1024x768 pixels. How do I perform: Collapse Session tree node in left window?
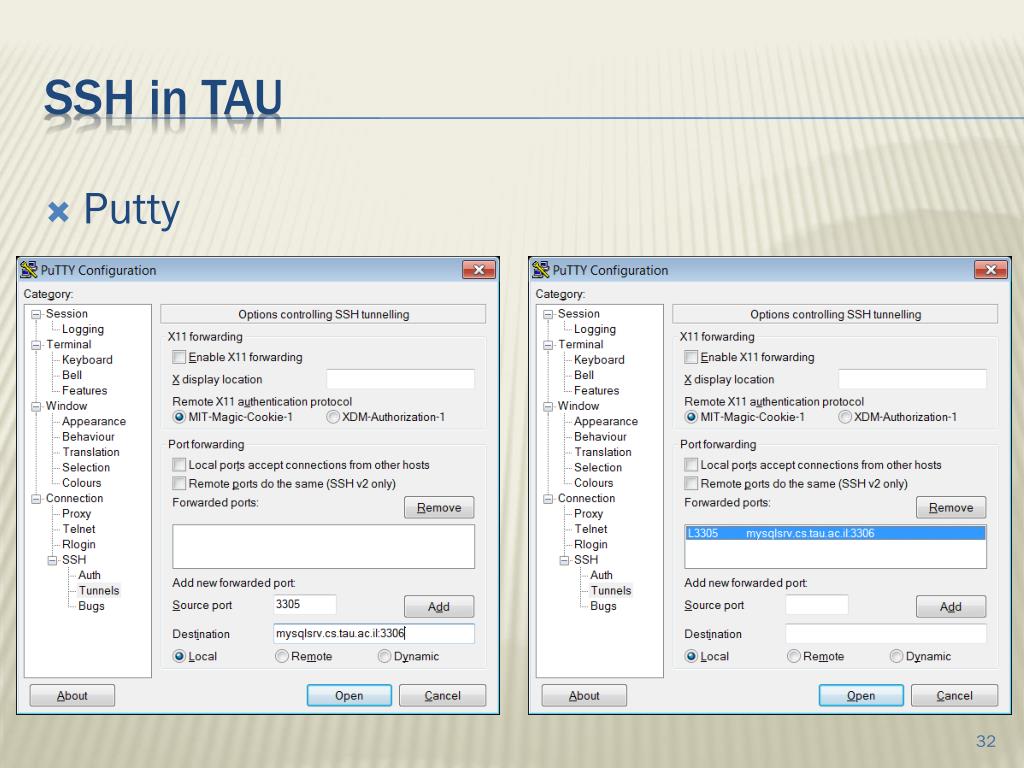click(37, 314)
